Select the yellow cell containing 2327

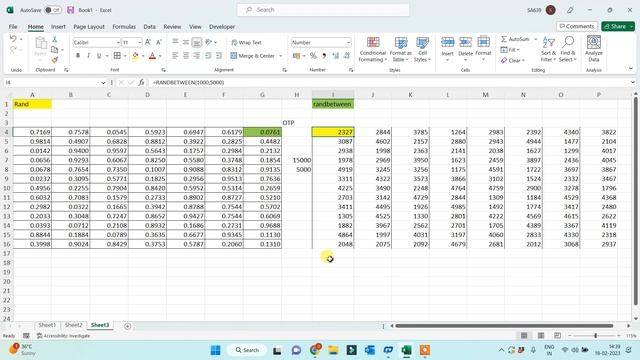point(333,132)
